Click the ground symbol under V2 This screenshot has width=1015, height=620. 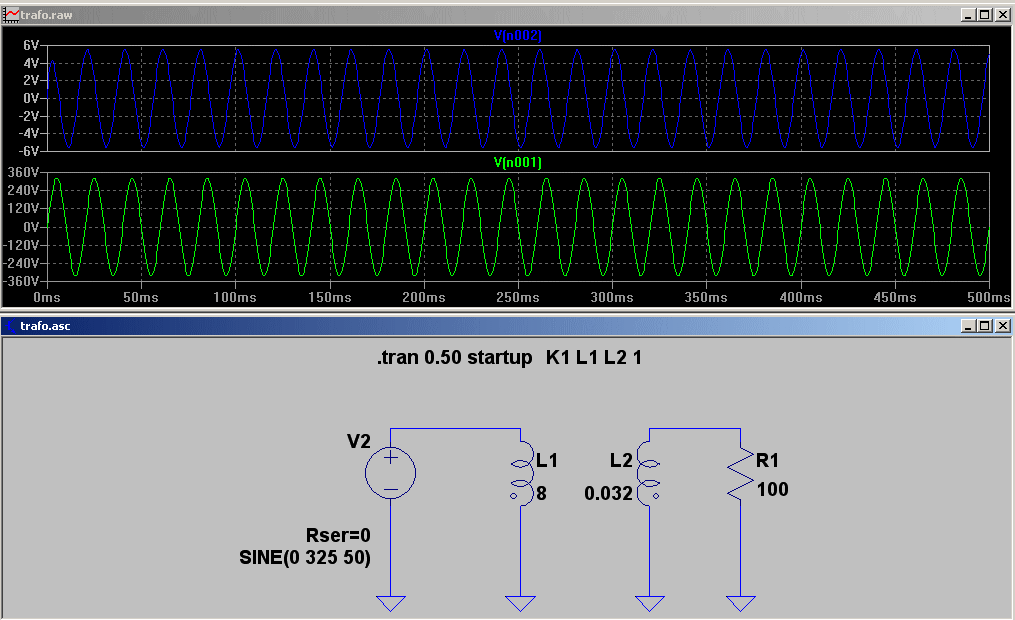pos(390,603)
